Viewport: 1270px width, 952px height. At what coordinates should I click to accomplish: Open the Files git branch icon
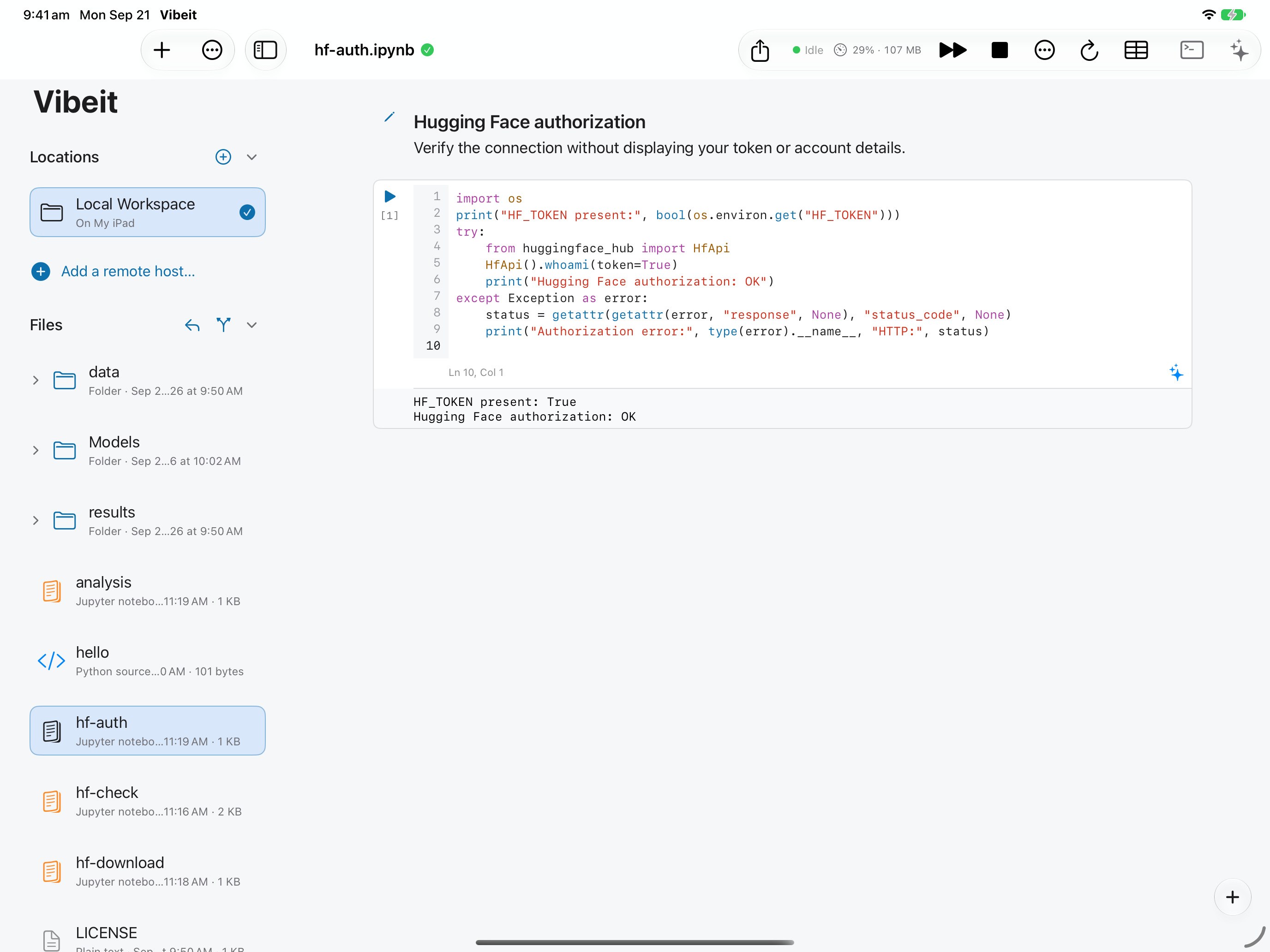[x=223, y=325]
